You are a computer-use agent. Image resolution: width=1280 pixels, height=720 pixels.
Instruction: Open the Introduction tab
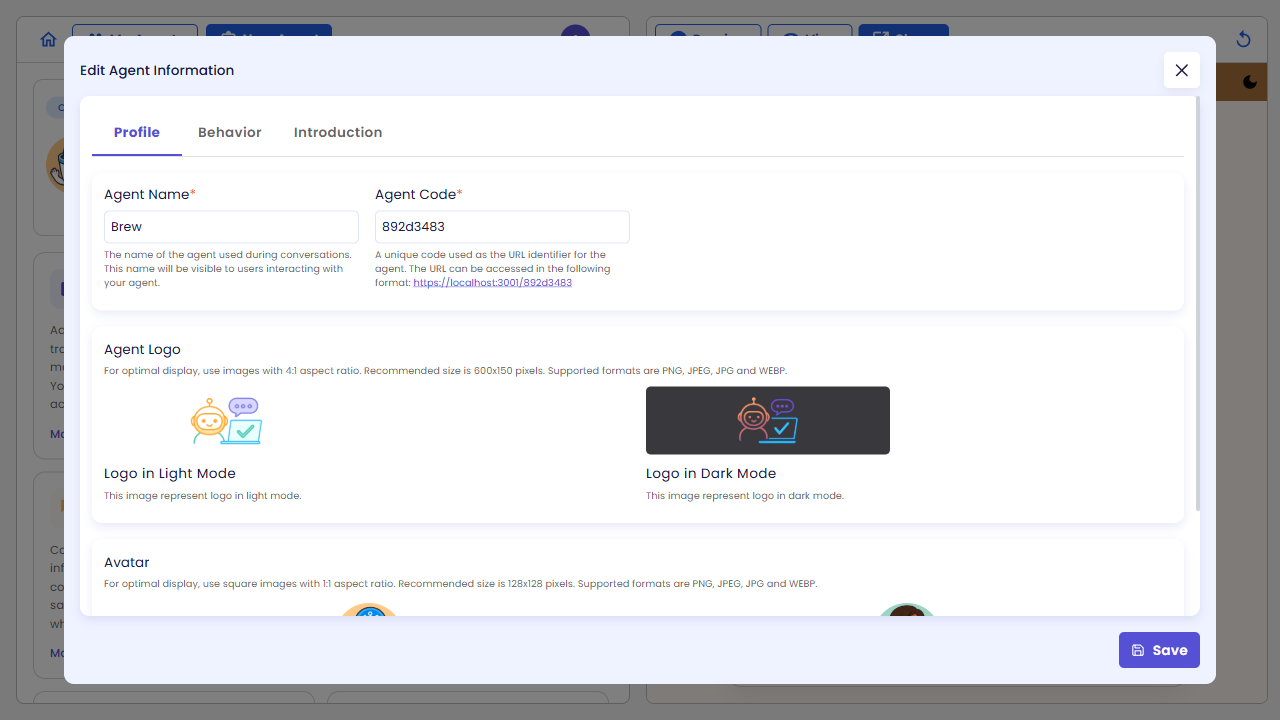[338, 132]
